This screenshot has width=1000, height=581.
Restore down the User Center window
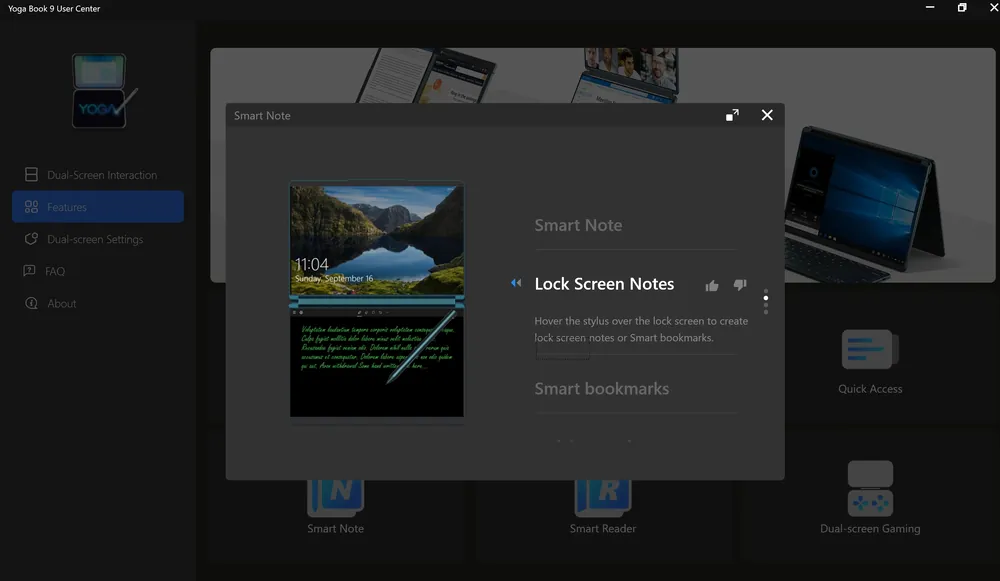(962, 8)
